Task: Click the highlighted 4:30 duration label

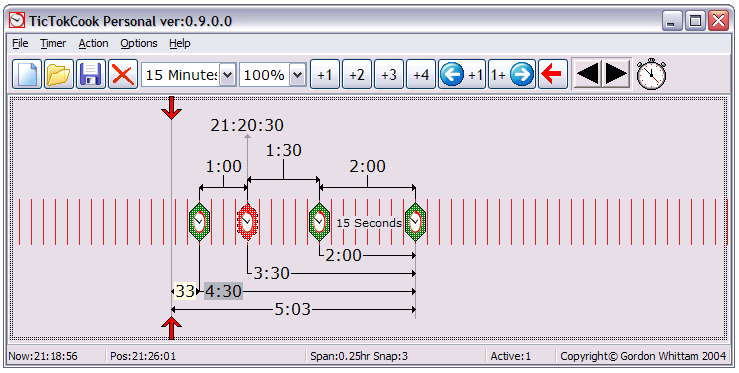Action: [223, 291]
